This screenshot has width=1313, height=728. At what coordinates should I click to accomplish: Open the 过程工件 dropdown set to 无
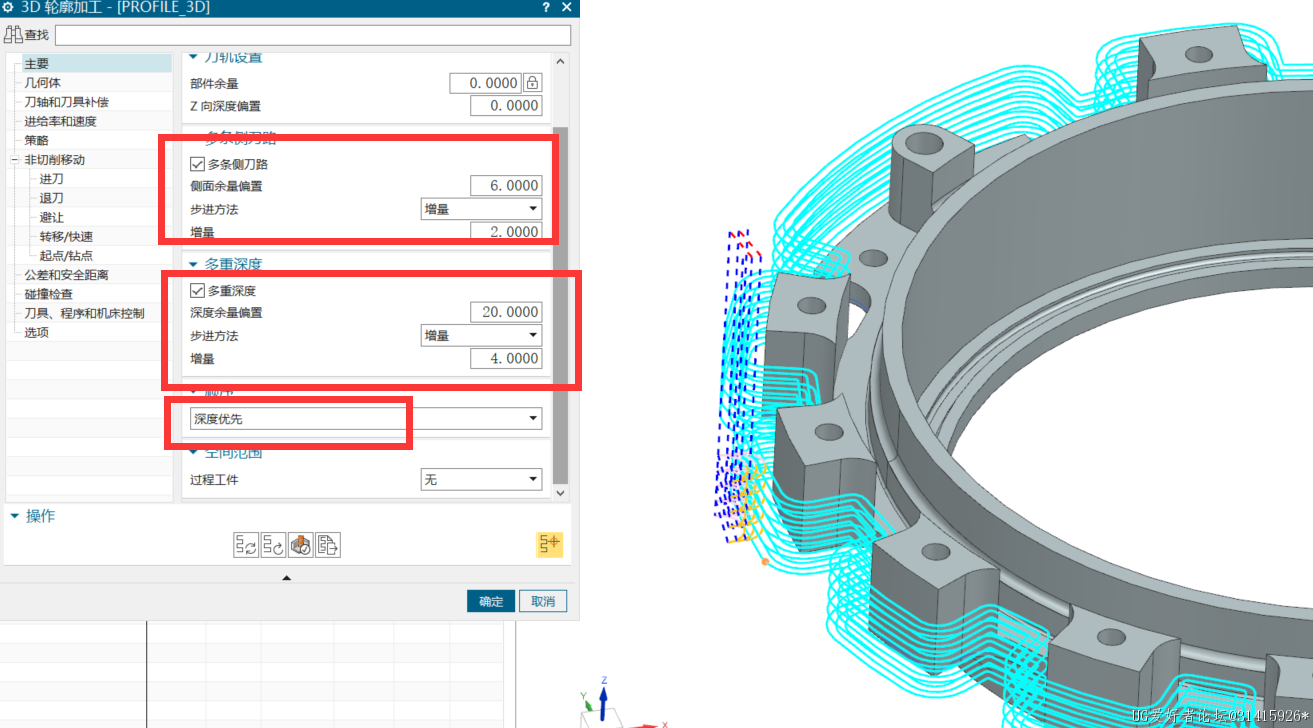pyautogui.click(x=481, y=480)
